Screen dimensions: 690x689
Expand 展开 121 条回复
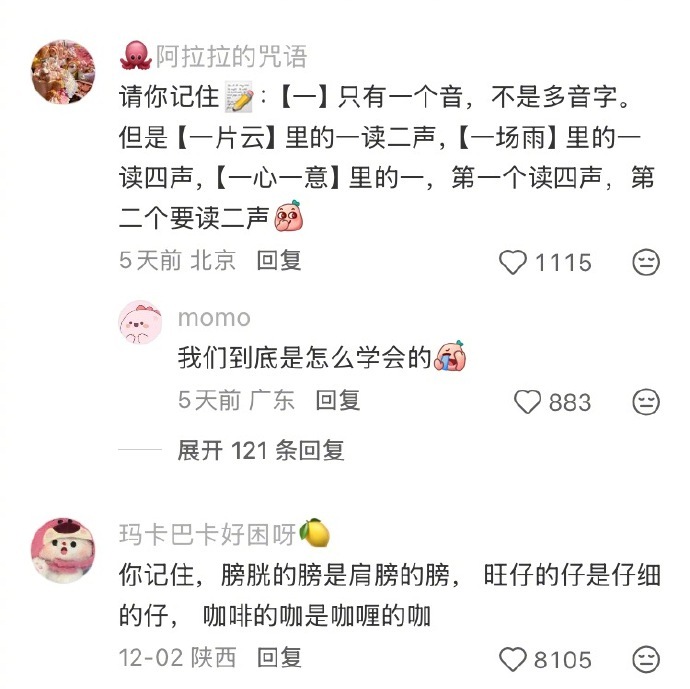coord(261,451)
